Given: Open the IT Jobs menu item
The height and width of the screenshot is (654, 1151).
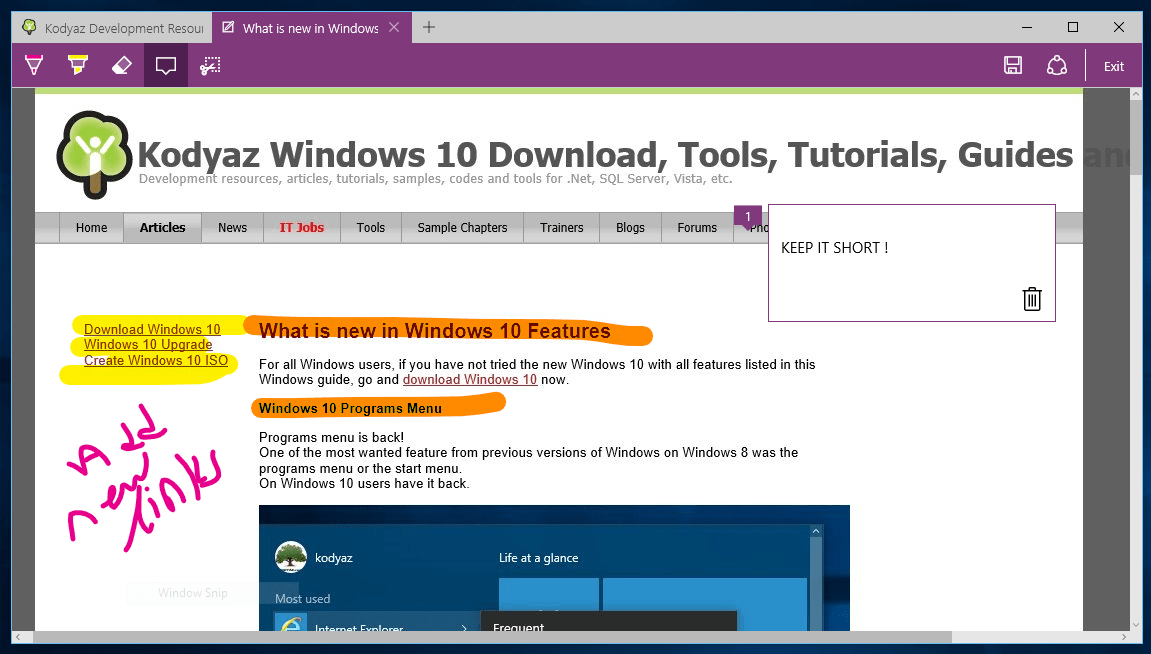Looking at the screenshot, I should pyautogui.click(x=302, y=228).
